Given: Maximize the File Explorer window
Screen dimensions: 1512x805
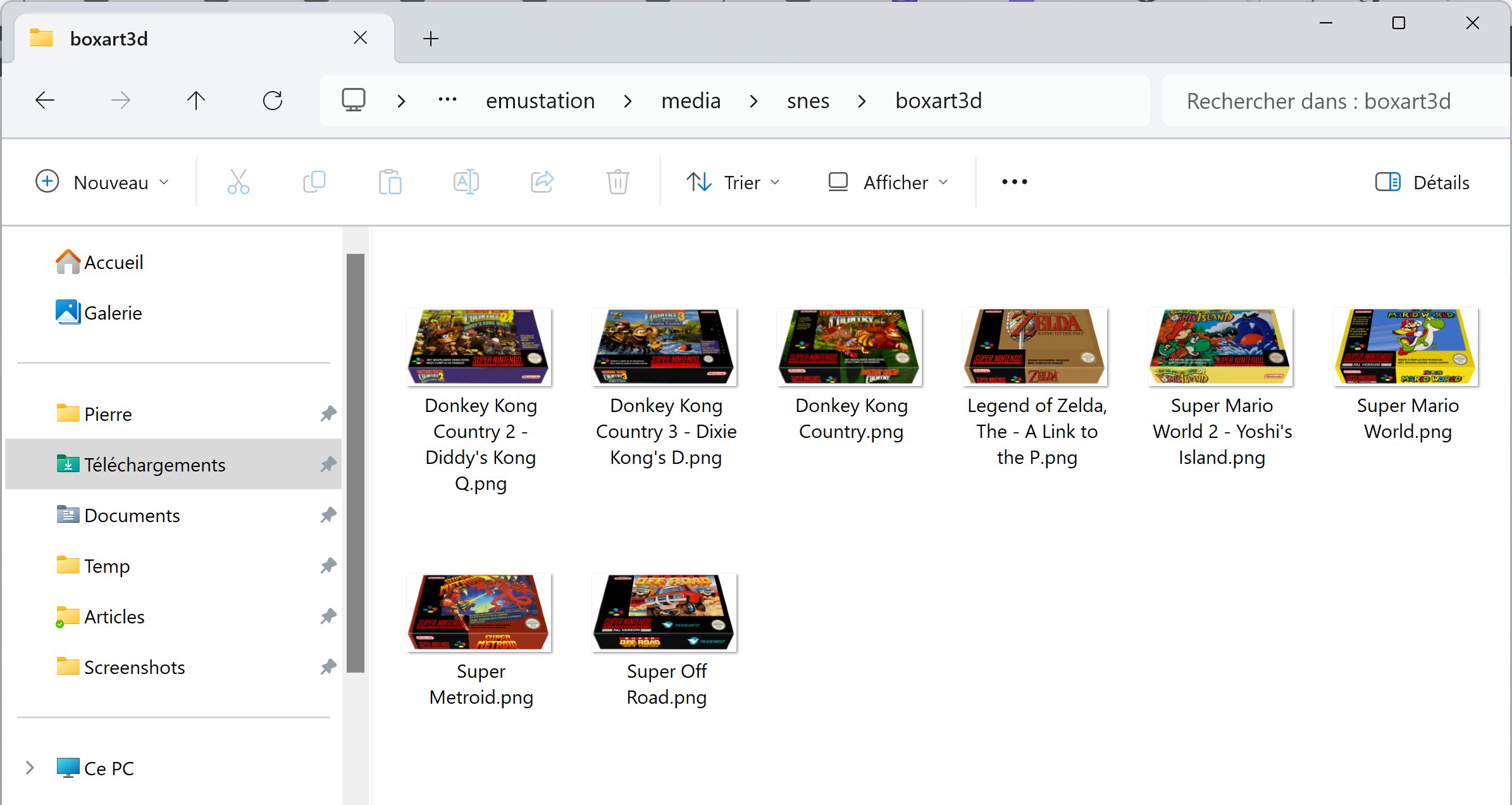Looking at the screenshot, I should pyautogui.click(x=1399, y=23).
